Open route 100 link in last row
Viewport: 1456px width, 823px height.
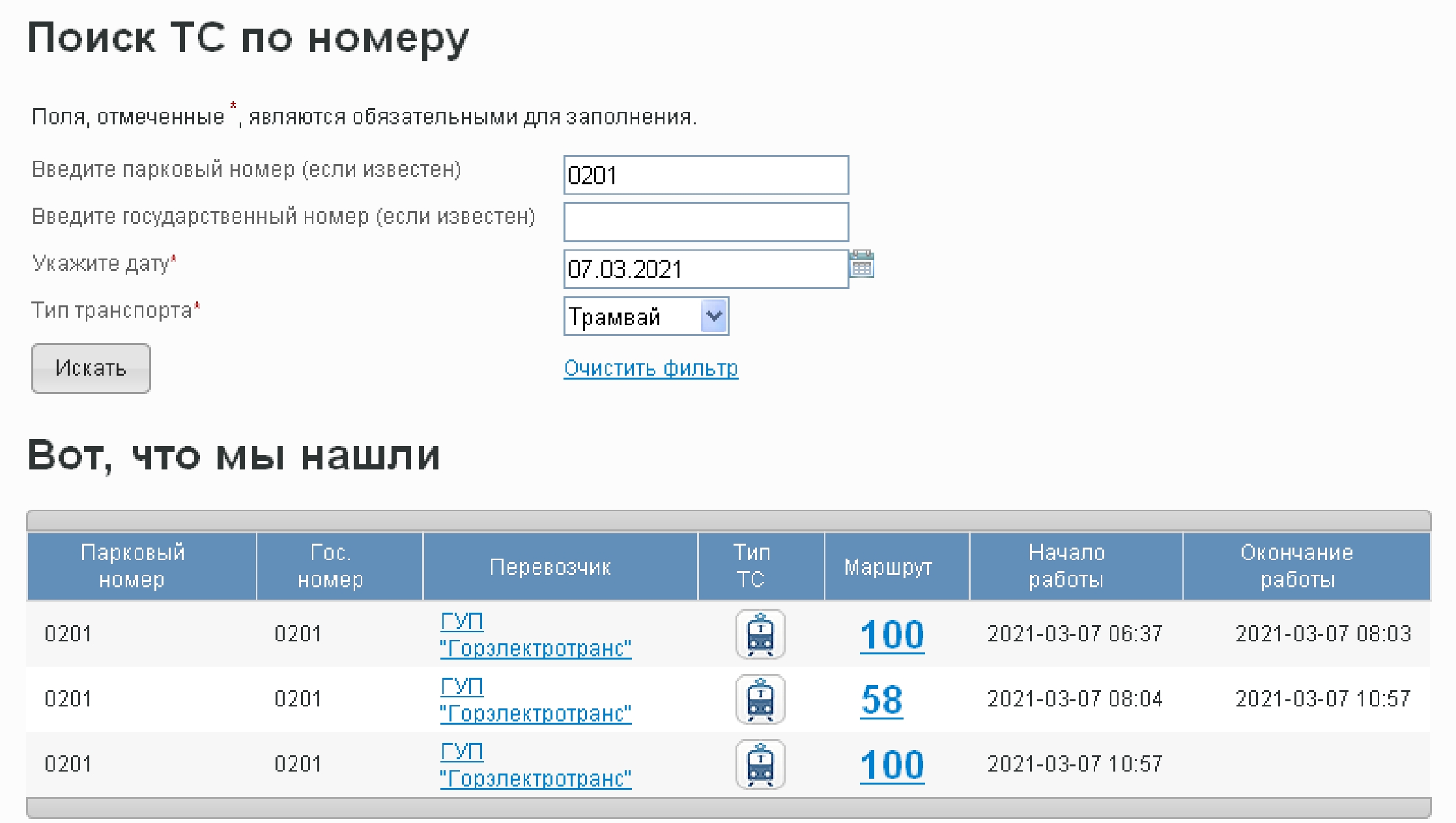(892, 765)
